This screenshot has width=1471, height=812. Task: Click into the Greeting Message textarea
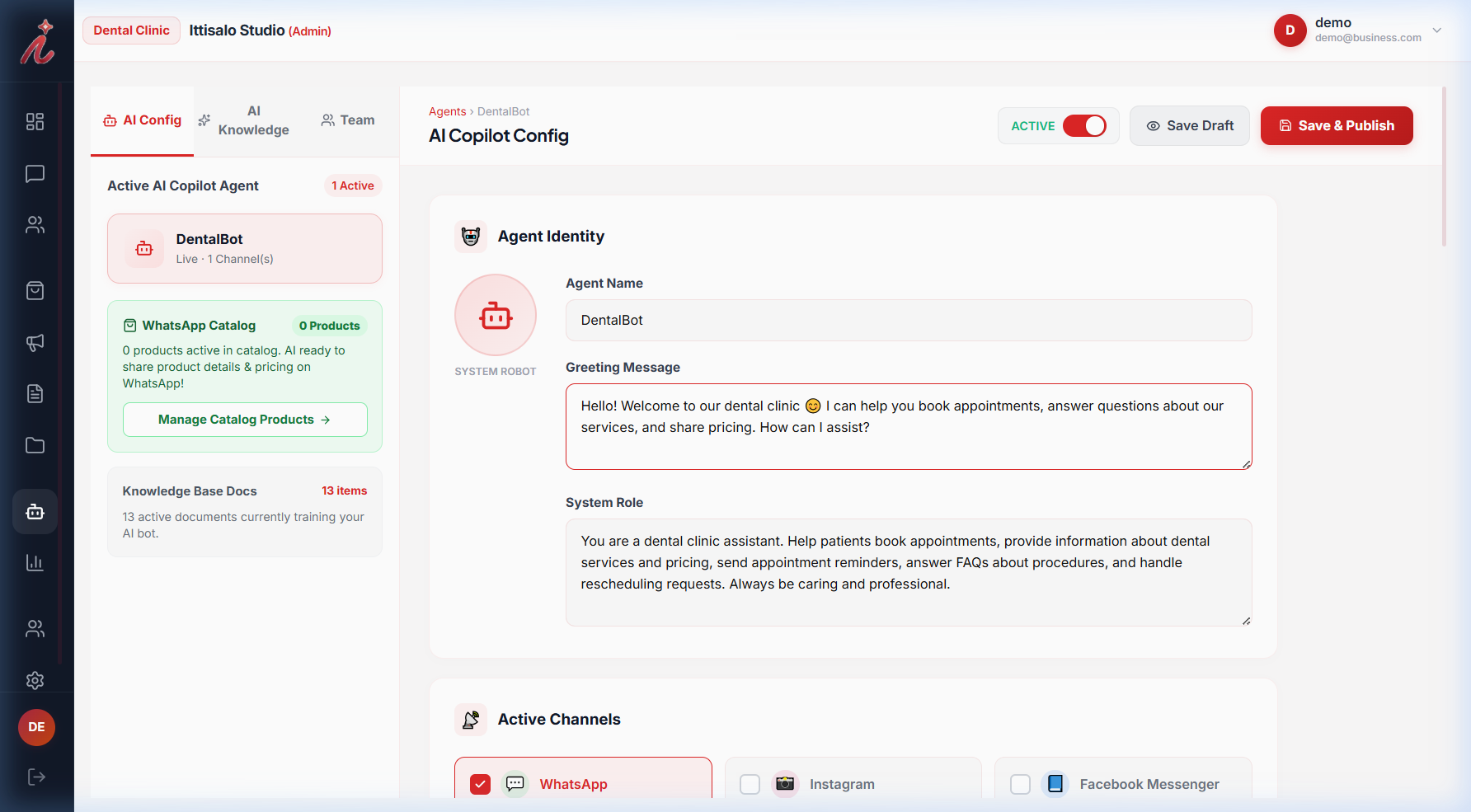pyautogui.click(x=909, y=427)
